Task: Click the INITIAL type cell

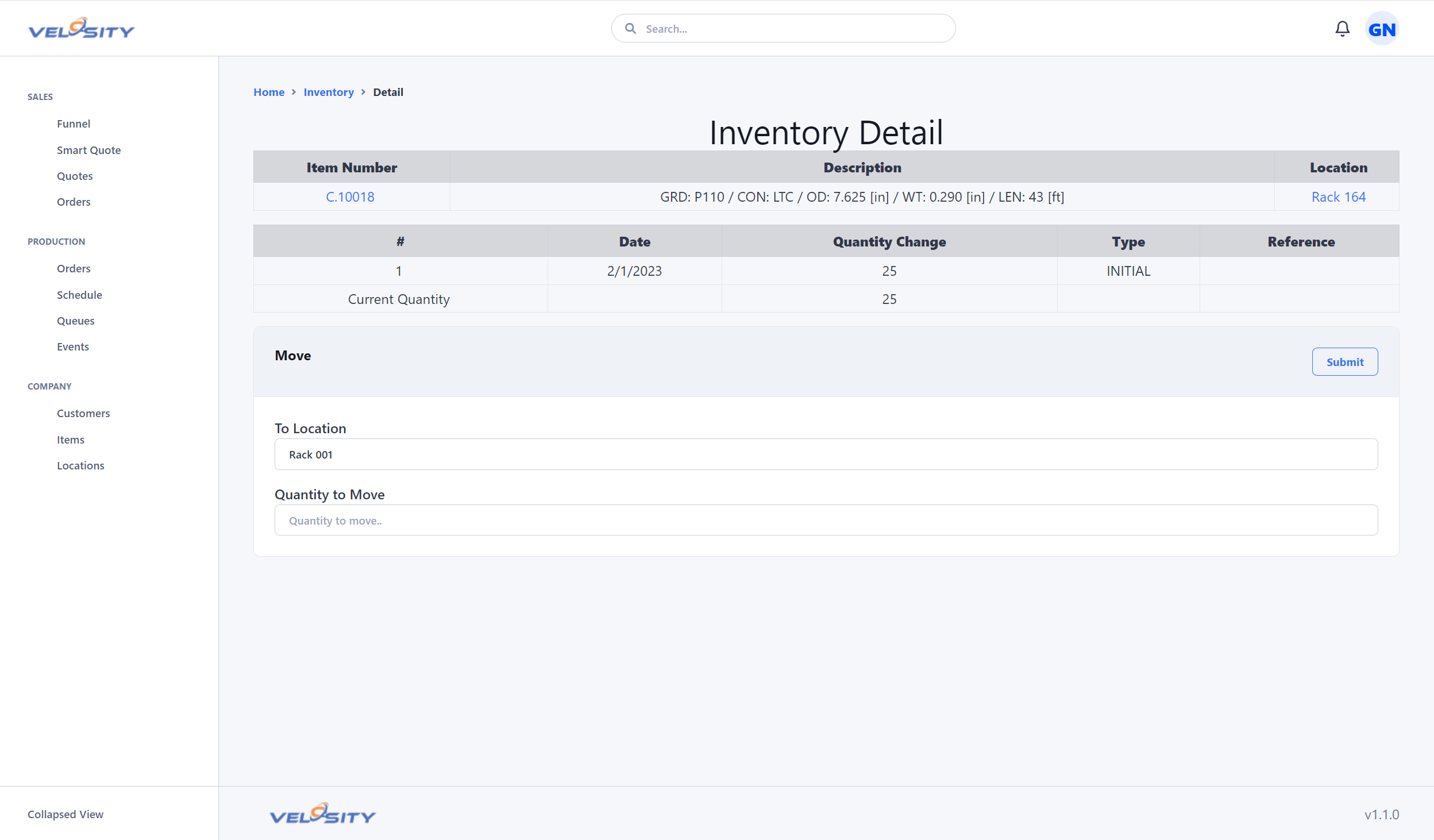Action: point(1128,271)
